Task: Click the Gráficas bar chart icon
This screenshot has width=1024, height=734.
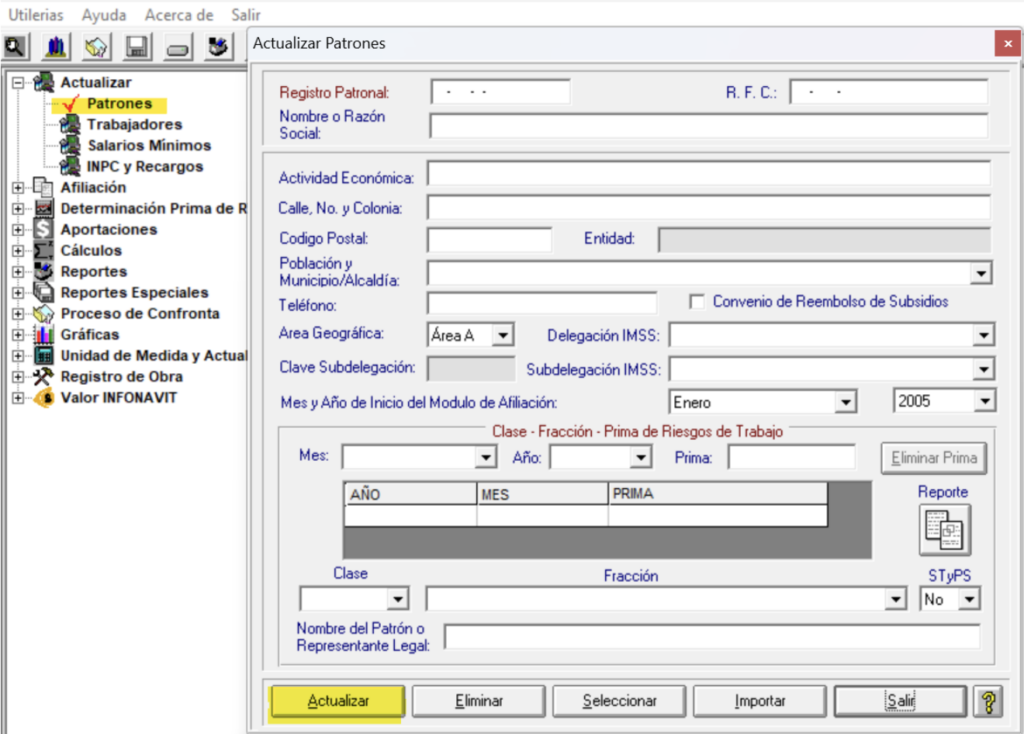Action: click(44, 334)
